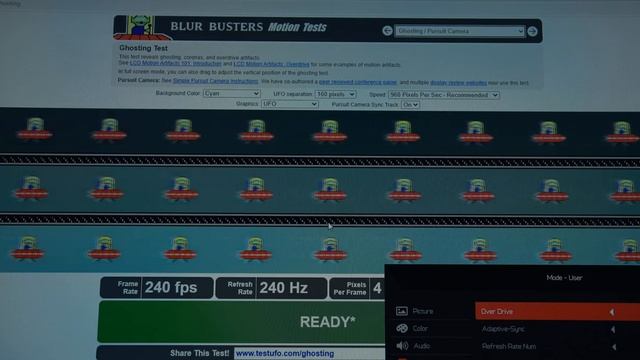Select the Color palette icon in the monitor menu
640x360 pixels.
(x=402, y=328)
